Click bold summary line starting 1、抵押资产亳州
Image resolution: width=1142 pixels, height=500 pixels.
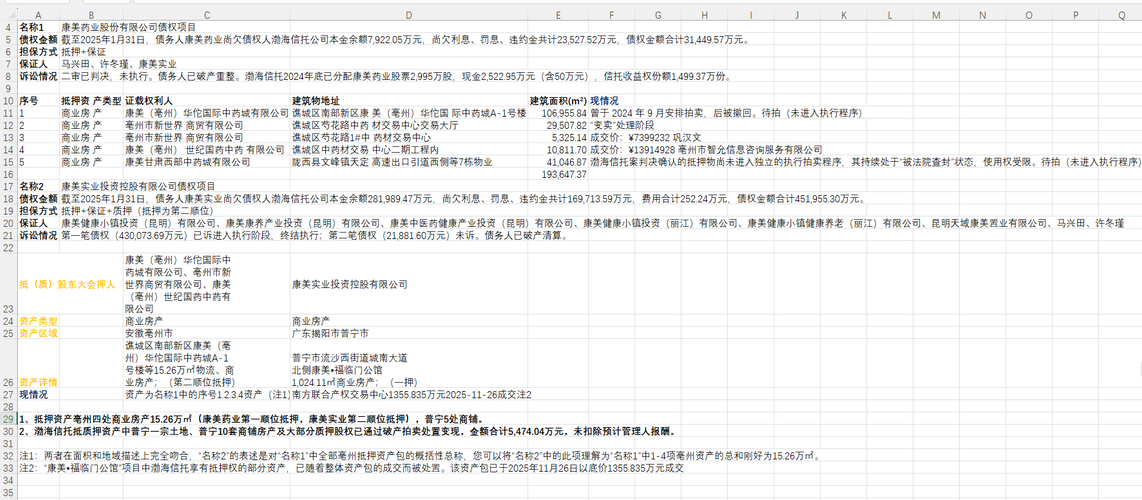click(252, 419)
